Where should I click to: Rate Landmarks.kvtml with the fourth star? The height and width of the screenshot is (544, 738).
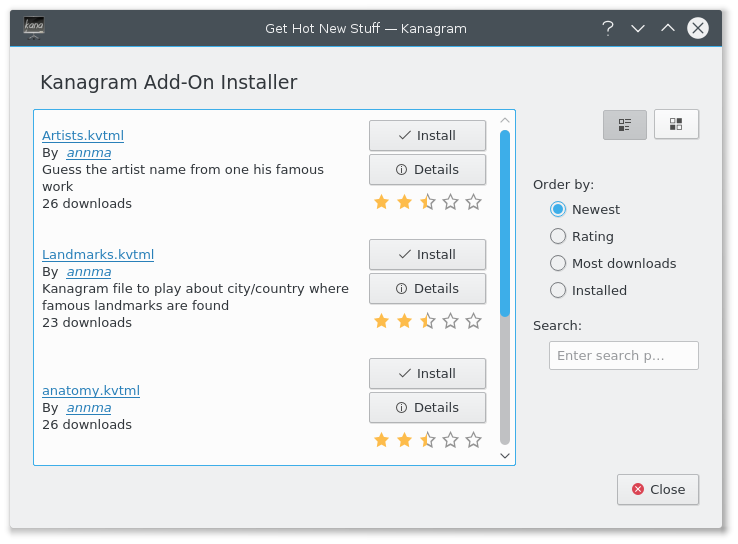point(450,321)
